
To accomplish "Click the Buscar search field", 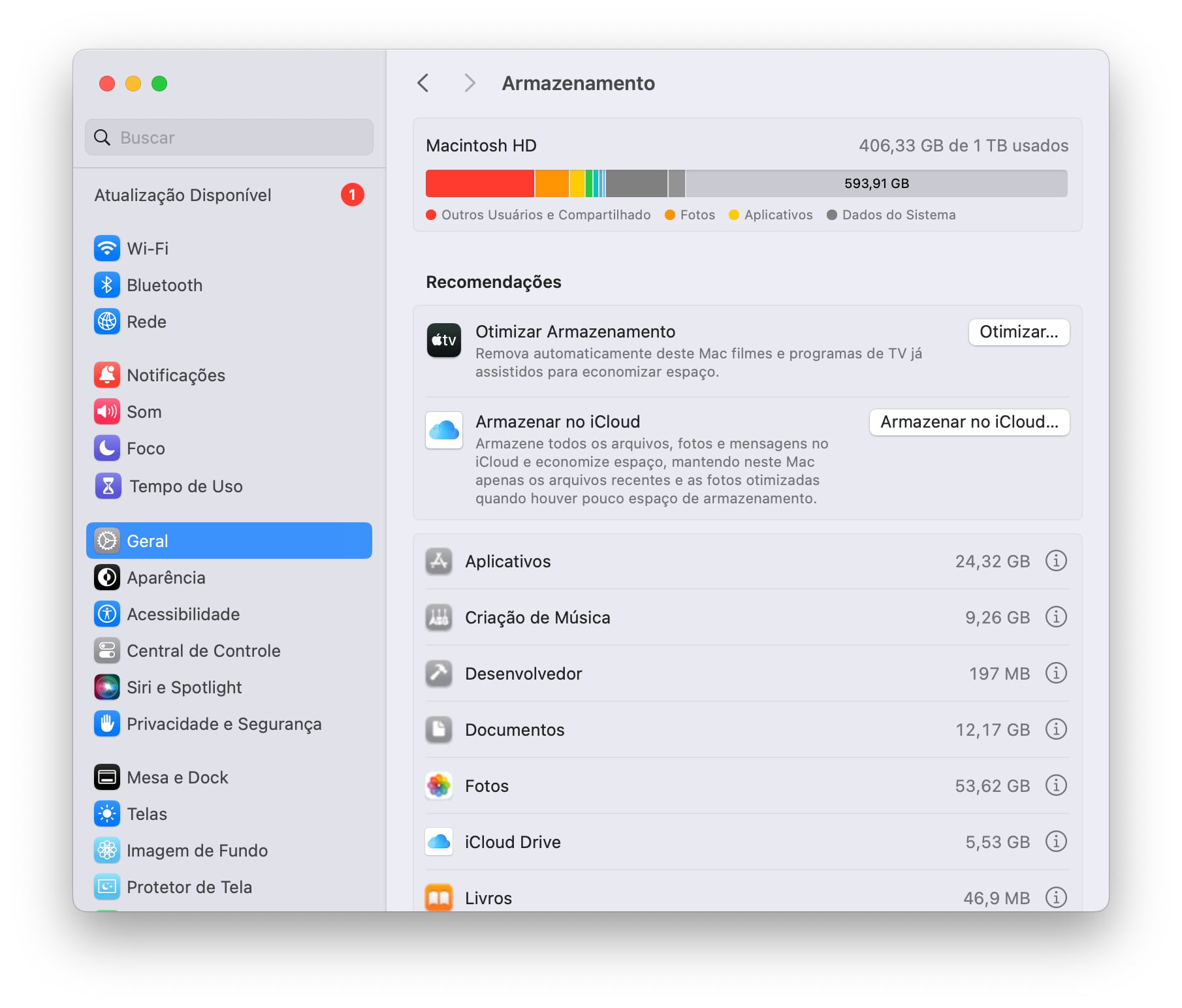I will point(229,137).
